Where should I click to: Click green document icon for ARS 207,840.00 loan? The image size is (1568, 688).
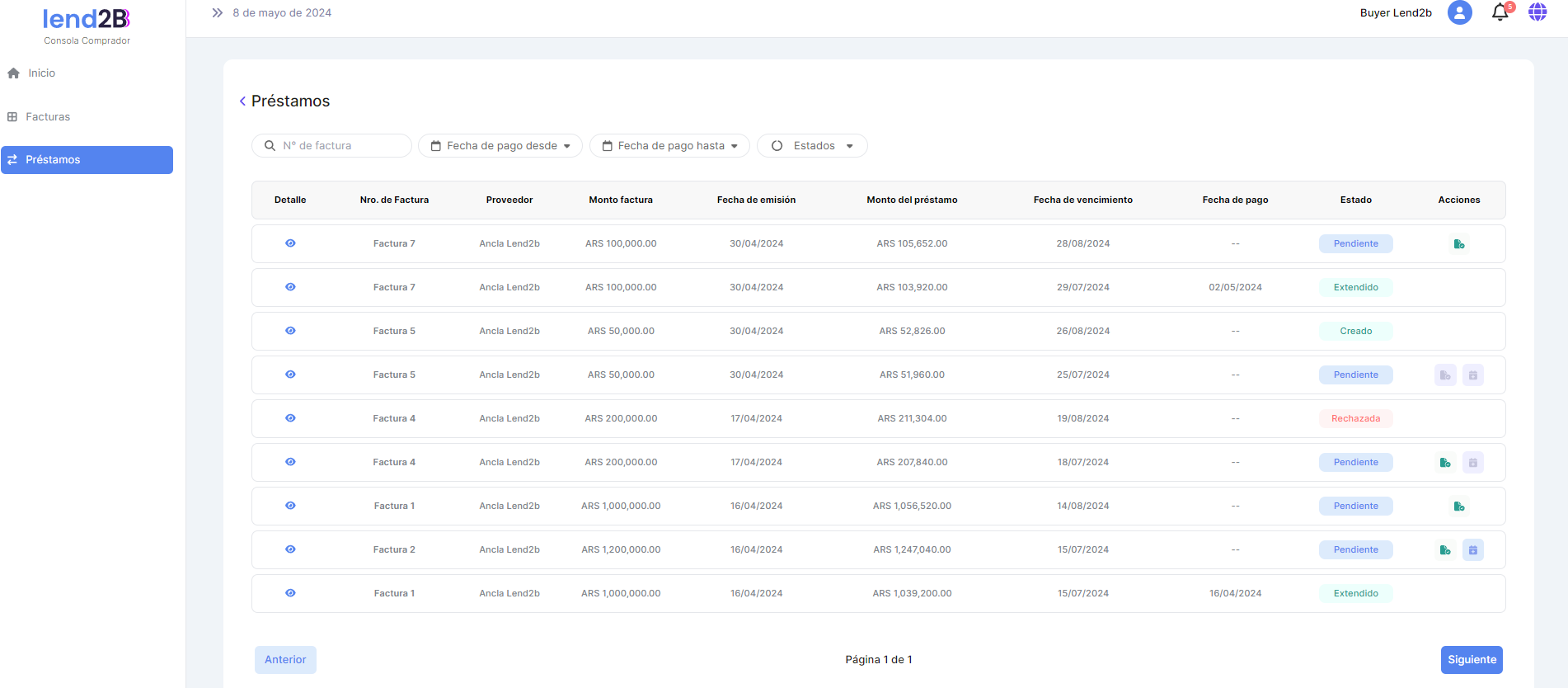coord(1444,463)
